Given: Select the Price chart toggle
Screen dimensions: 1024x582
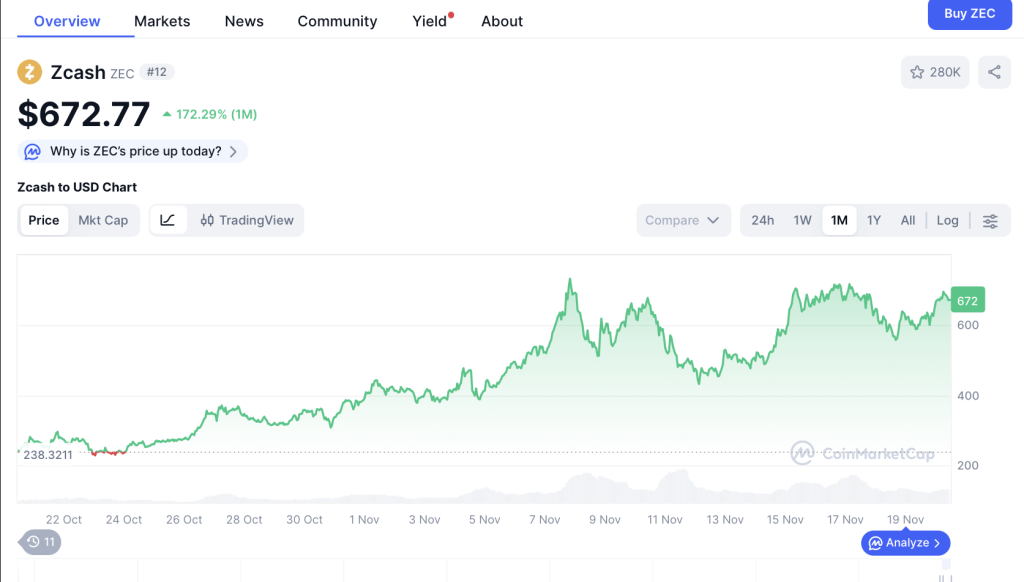Looking at the screenshot, I should click(44, 220).
